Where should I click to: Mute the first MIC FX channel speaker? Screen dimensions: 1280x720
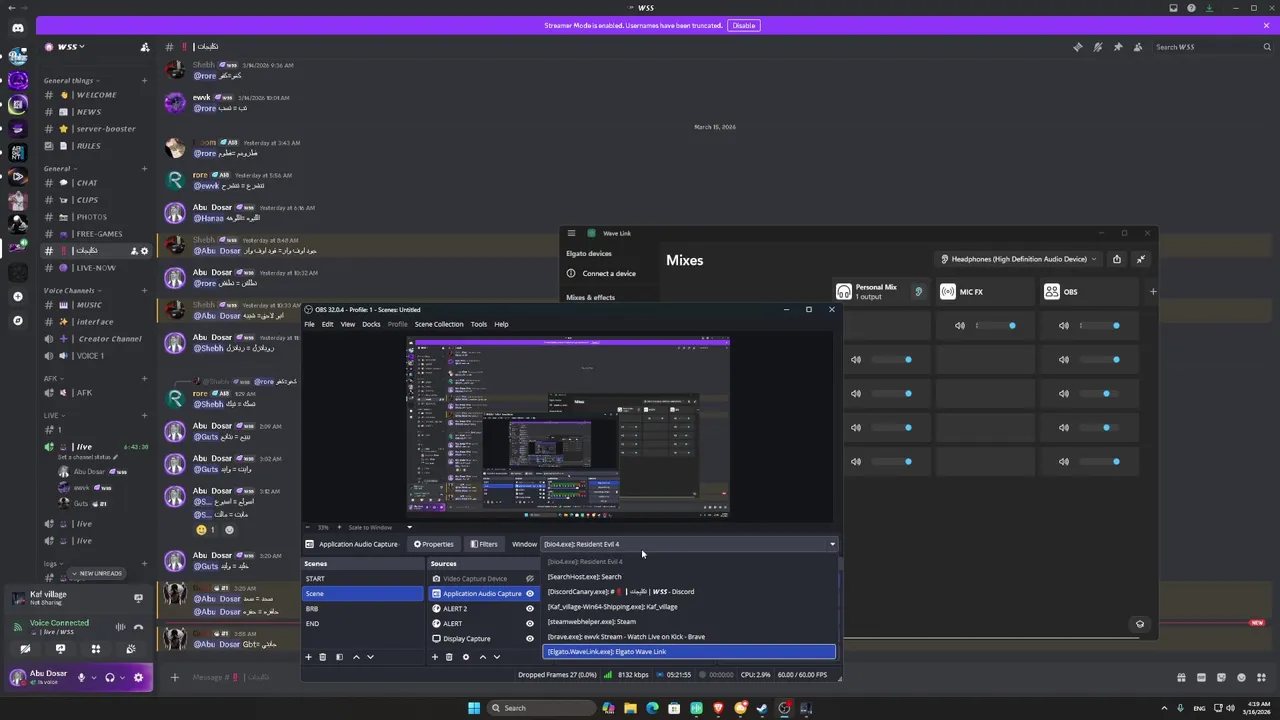(x=960, y=325)
